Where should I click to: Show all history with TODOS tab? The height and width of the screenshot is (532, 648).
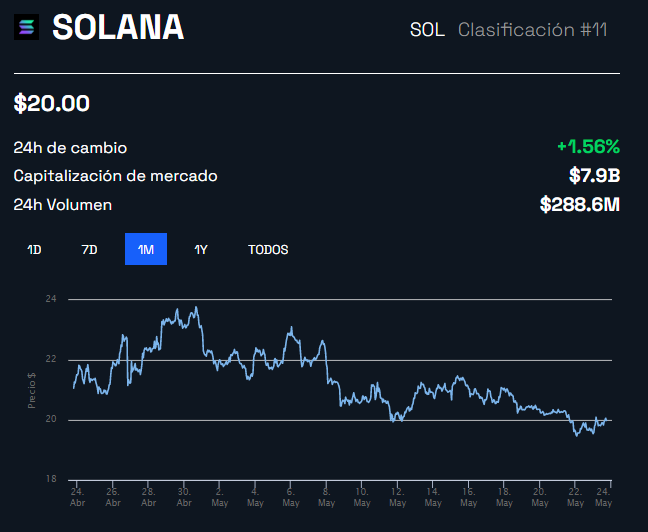click(x=268, y=249)
